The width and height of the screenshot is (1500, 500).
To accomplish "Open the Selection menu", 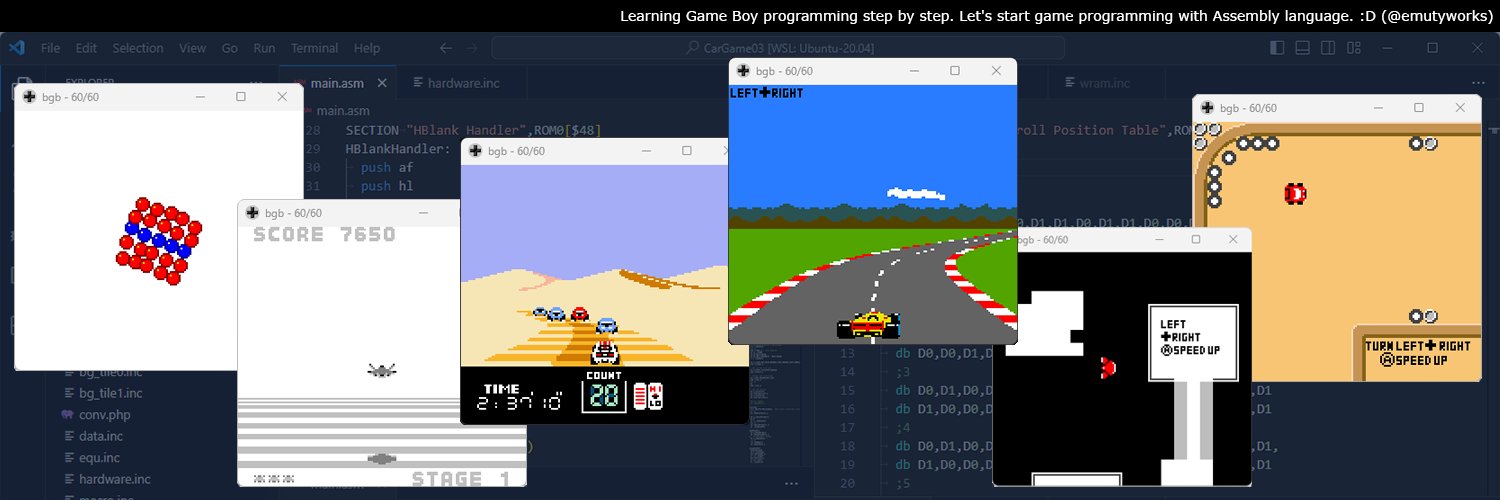I will (138, 48).
